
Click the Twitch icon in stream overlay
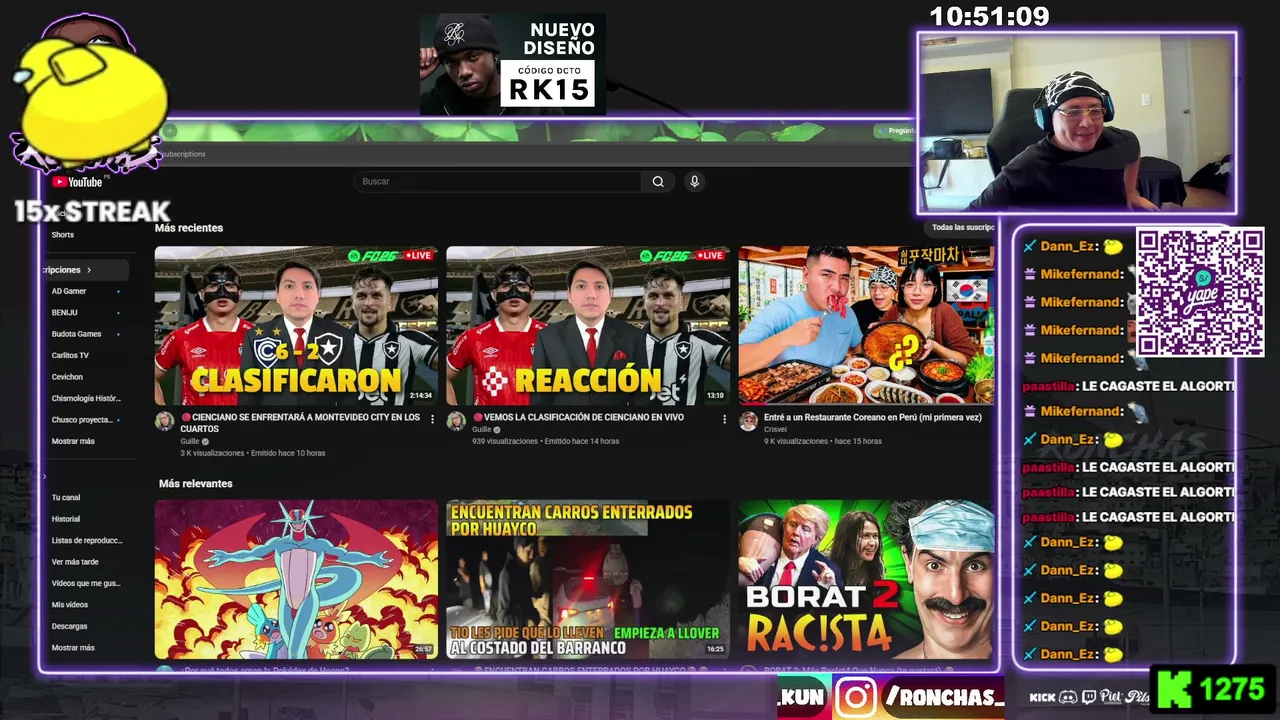[1089, 697]
